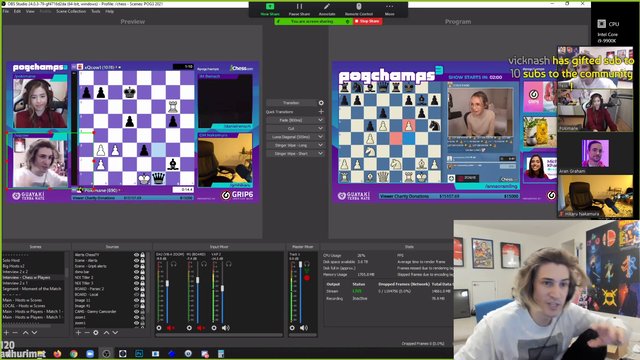This screenshot has width=640, height=360.
Task: Click the BOARD channel volume fader
Action: point(198,280)
